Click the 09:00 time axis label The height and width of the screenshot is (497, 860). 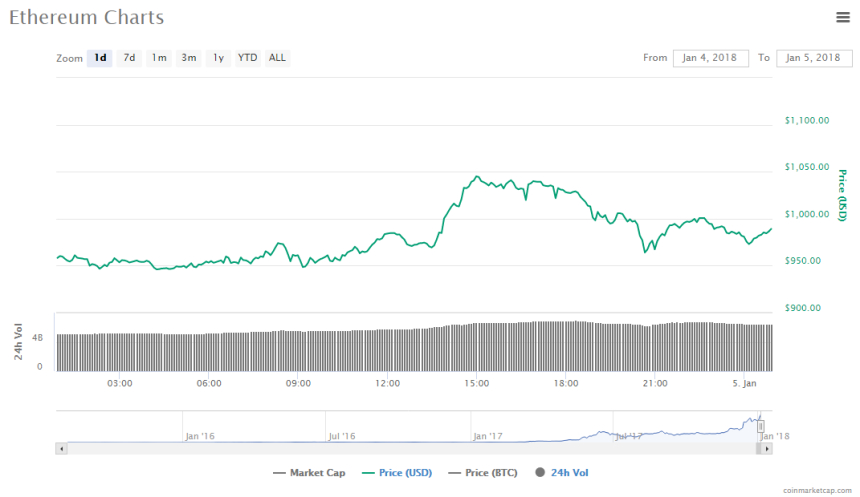[x=298, y=383]
